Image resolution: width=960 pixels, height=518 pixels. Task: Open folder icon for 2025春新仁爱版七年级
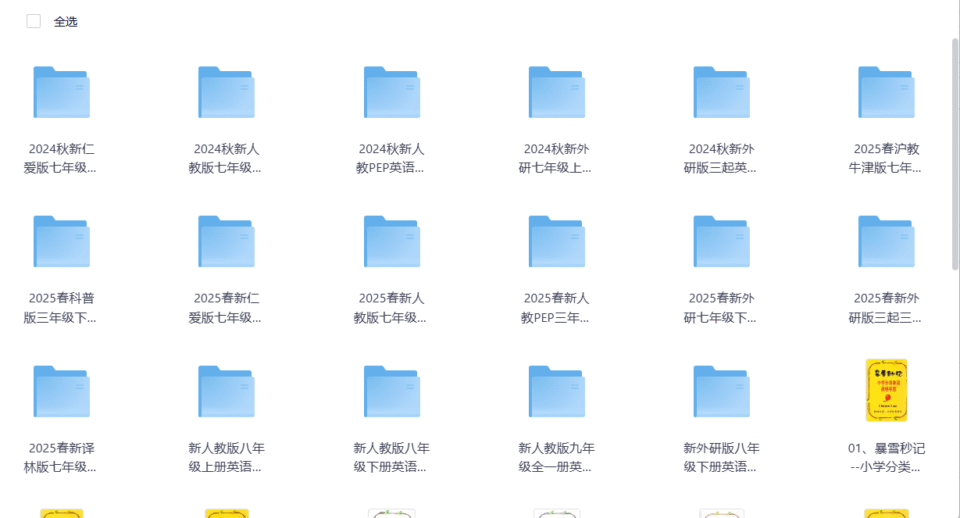coord(226,241)
